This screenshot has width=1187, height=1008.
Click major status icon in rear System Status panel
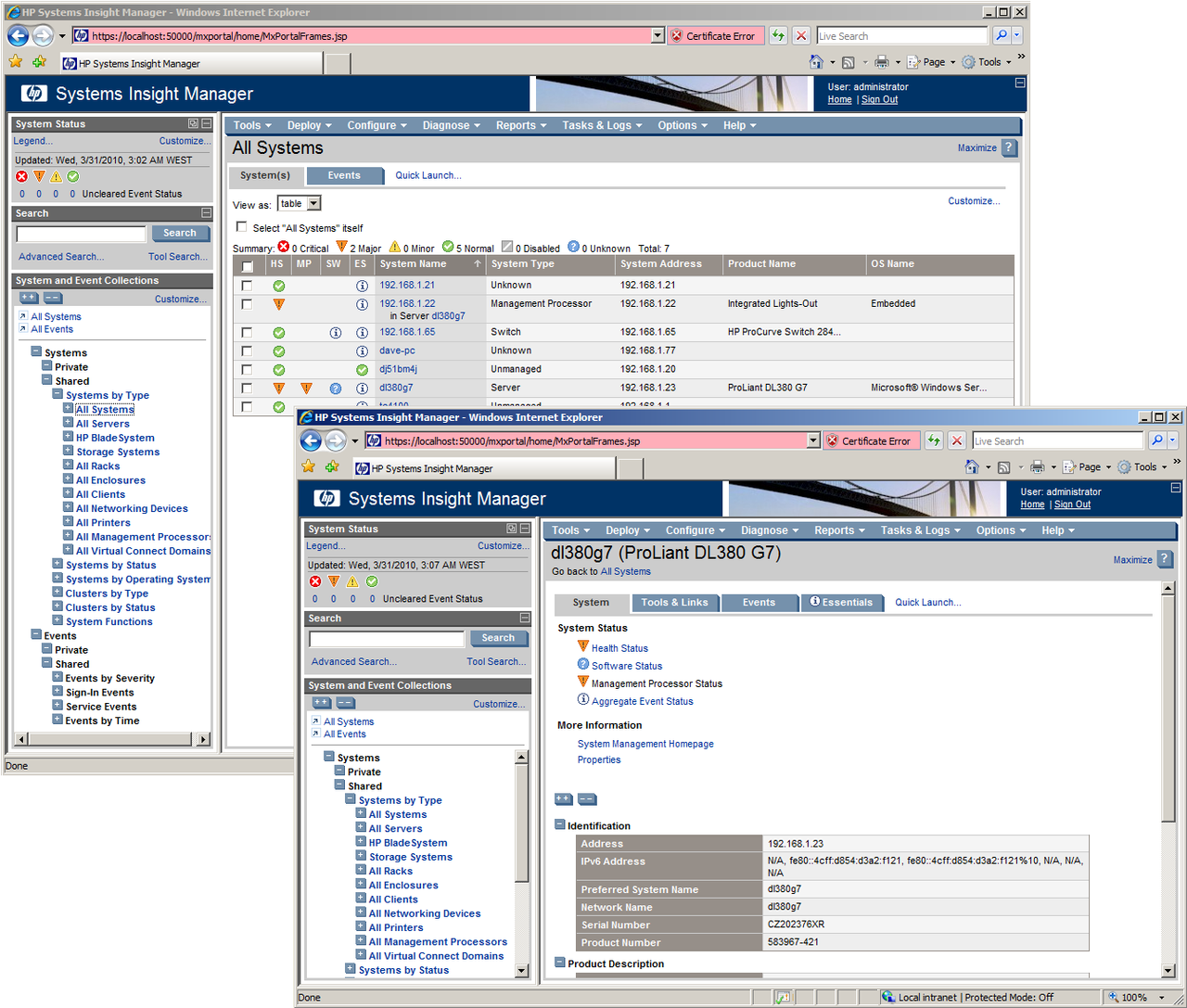(39, 176)
